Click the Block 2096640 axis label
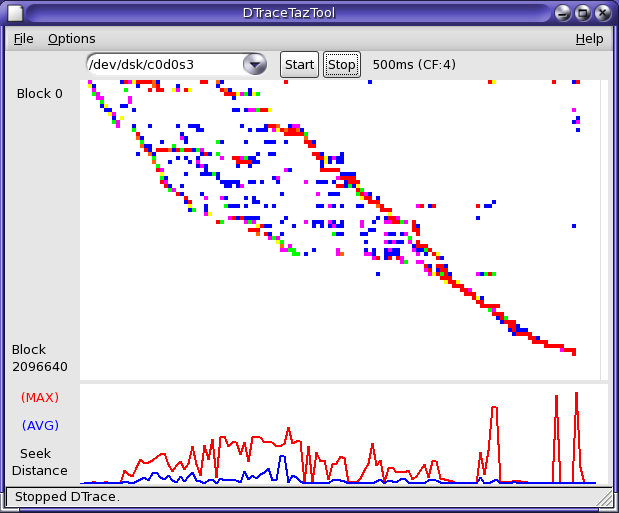619x513 pixels. click(40, 358)
